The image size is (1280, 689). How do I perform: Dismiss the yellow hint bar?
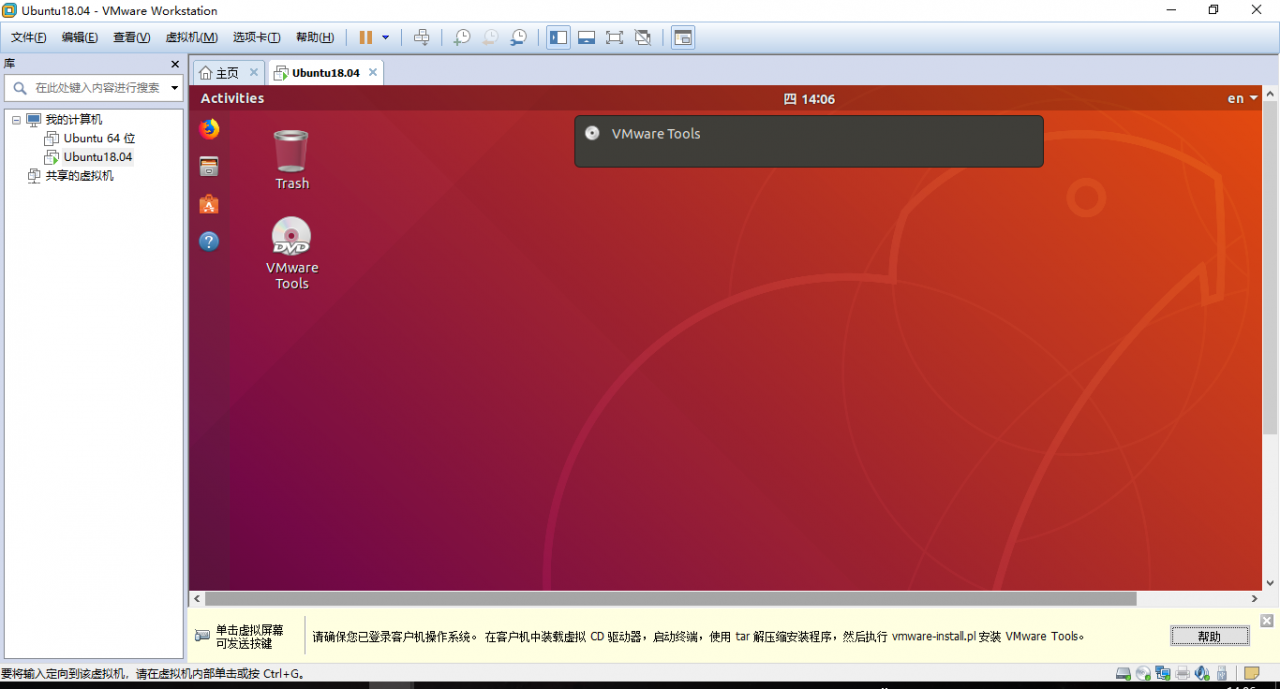1267,621
